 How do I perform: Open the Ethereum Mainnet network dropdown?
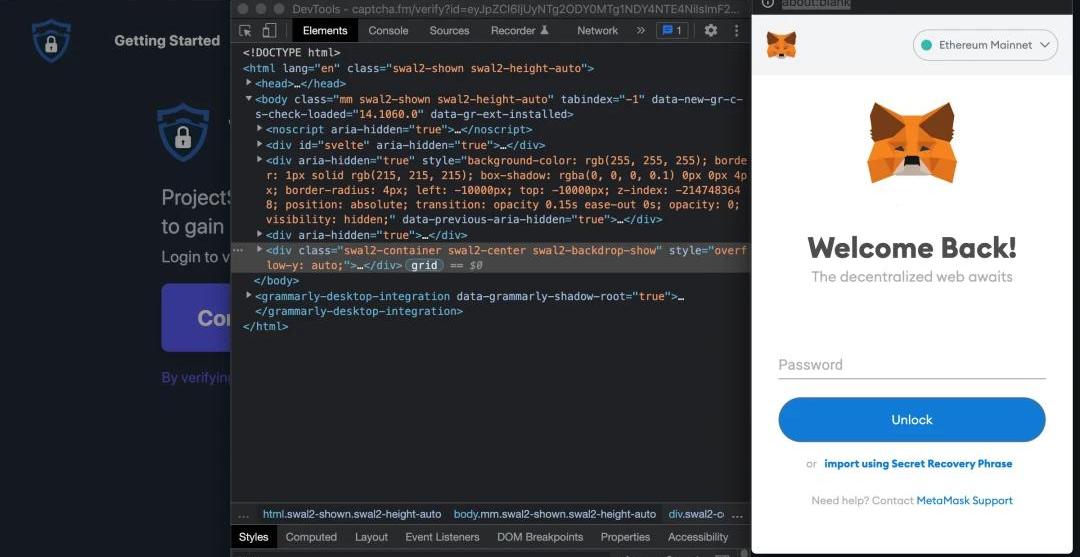tap(985, 45)
